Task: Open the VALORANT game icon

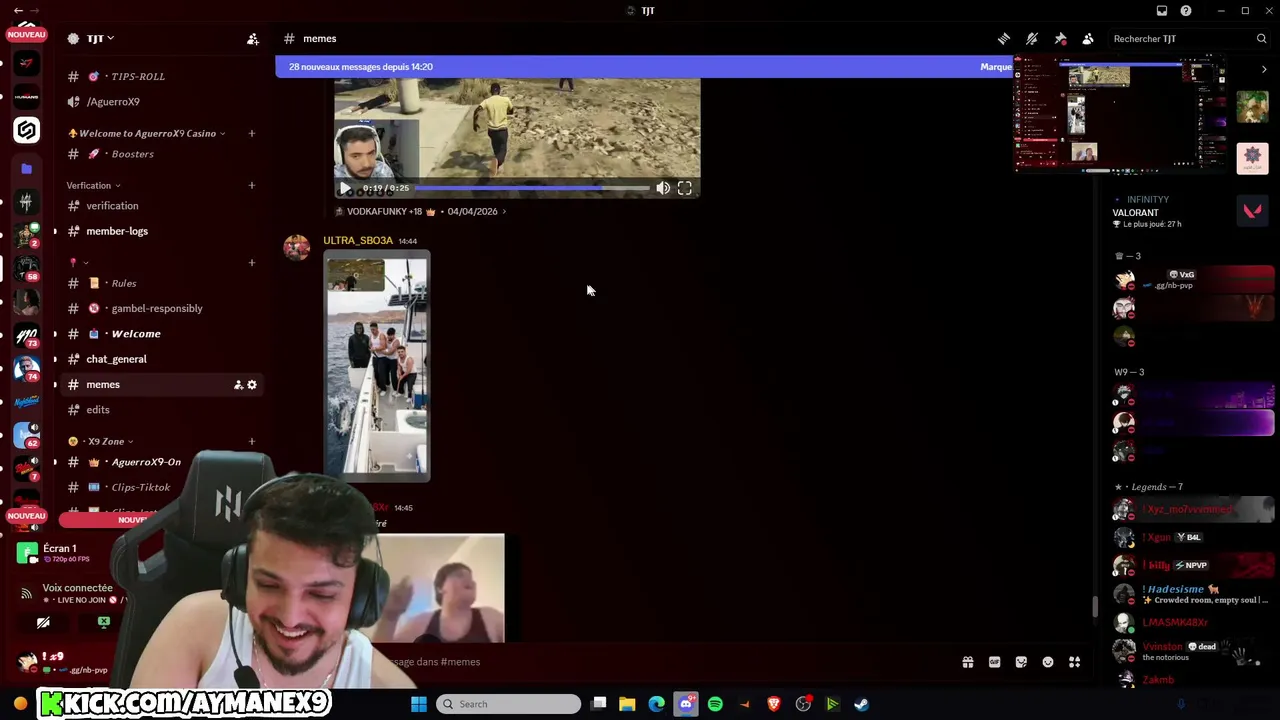Action: click(x=1252, y=211)
